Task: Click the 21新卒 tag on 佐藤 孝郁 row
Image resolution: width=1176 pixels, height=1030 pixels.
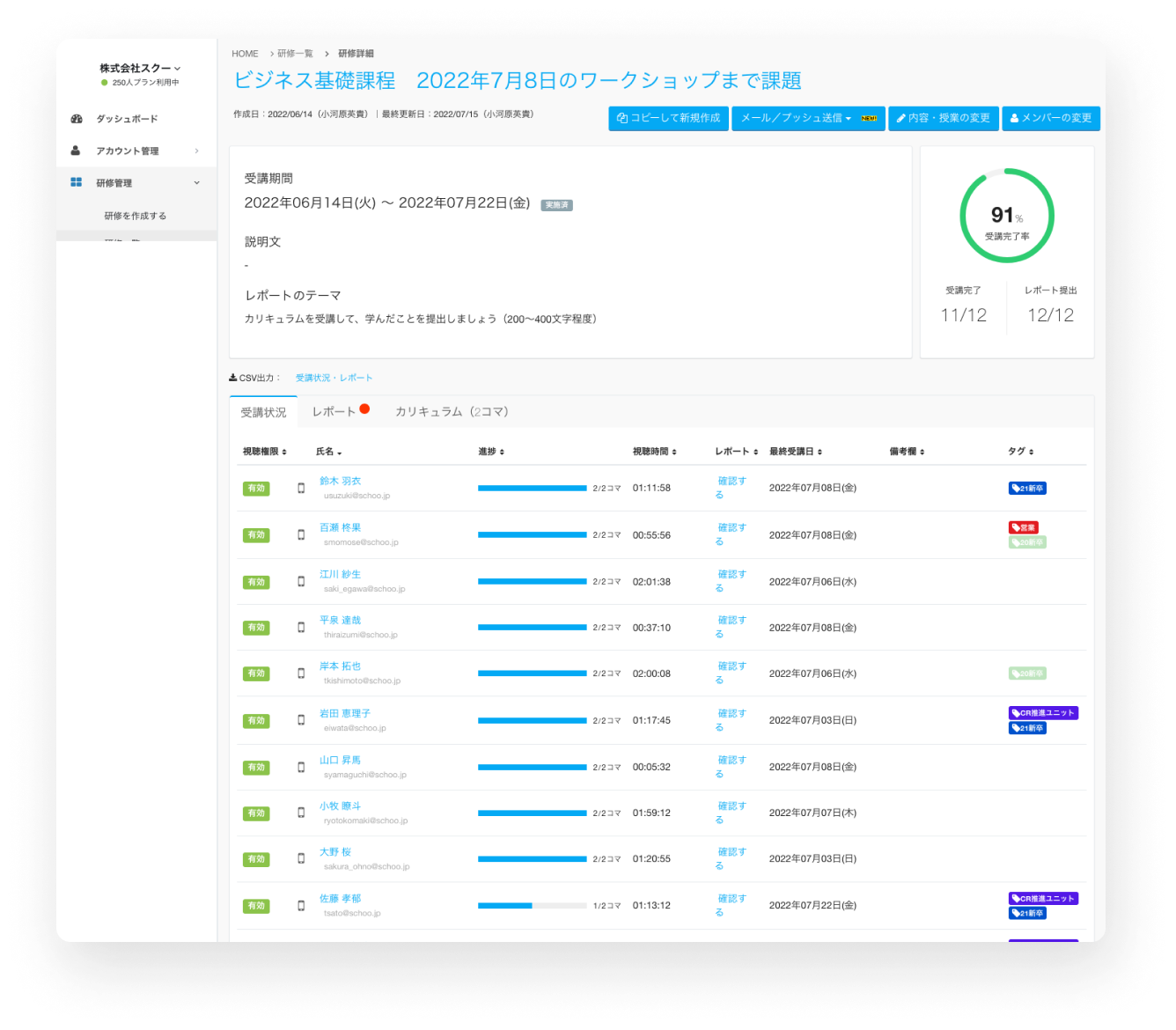Action: (x=1027, y=914)
